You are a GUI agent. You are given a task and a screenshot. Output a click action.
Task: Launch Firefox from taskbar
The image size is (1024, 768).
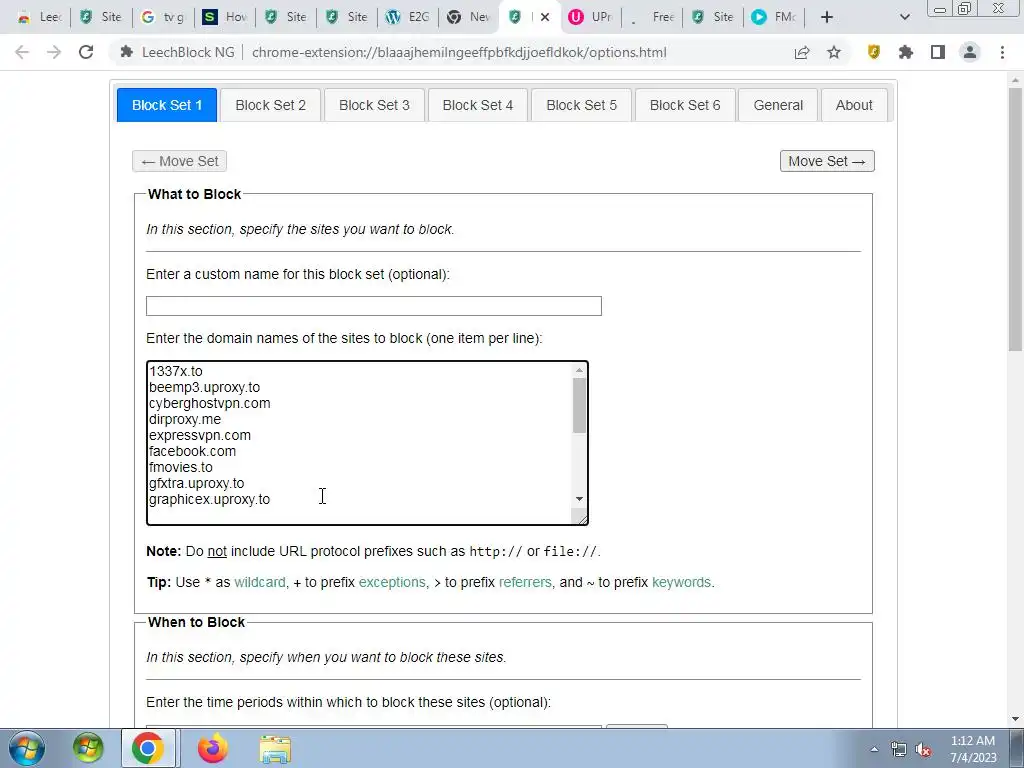pyautogui.click(x=213, y=748)
